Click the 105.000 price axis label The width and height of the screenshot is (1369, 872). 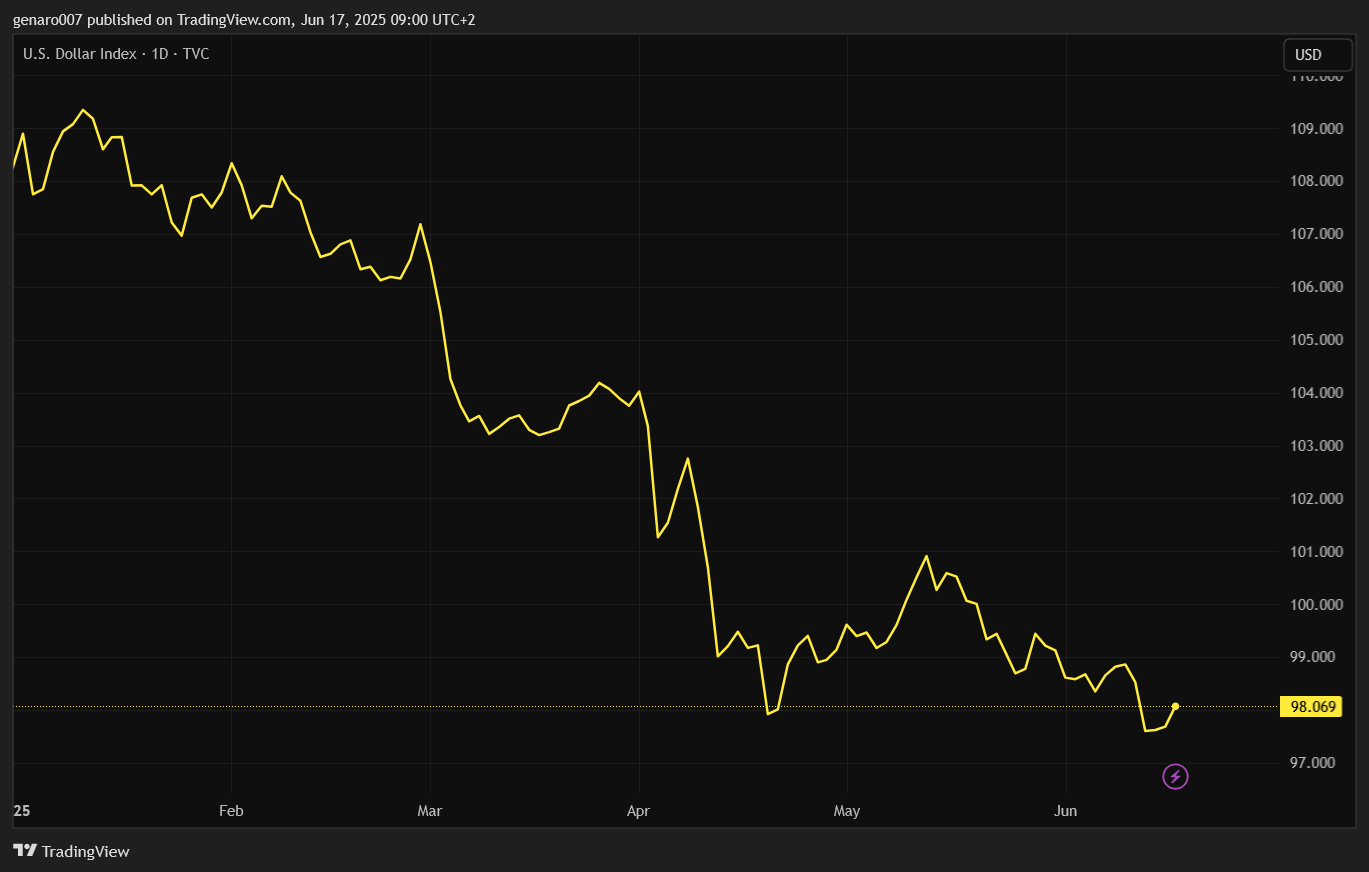1316,340
